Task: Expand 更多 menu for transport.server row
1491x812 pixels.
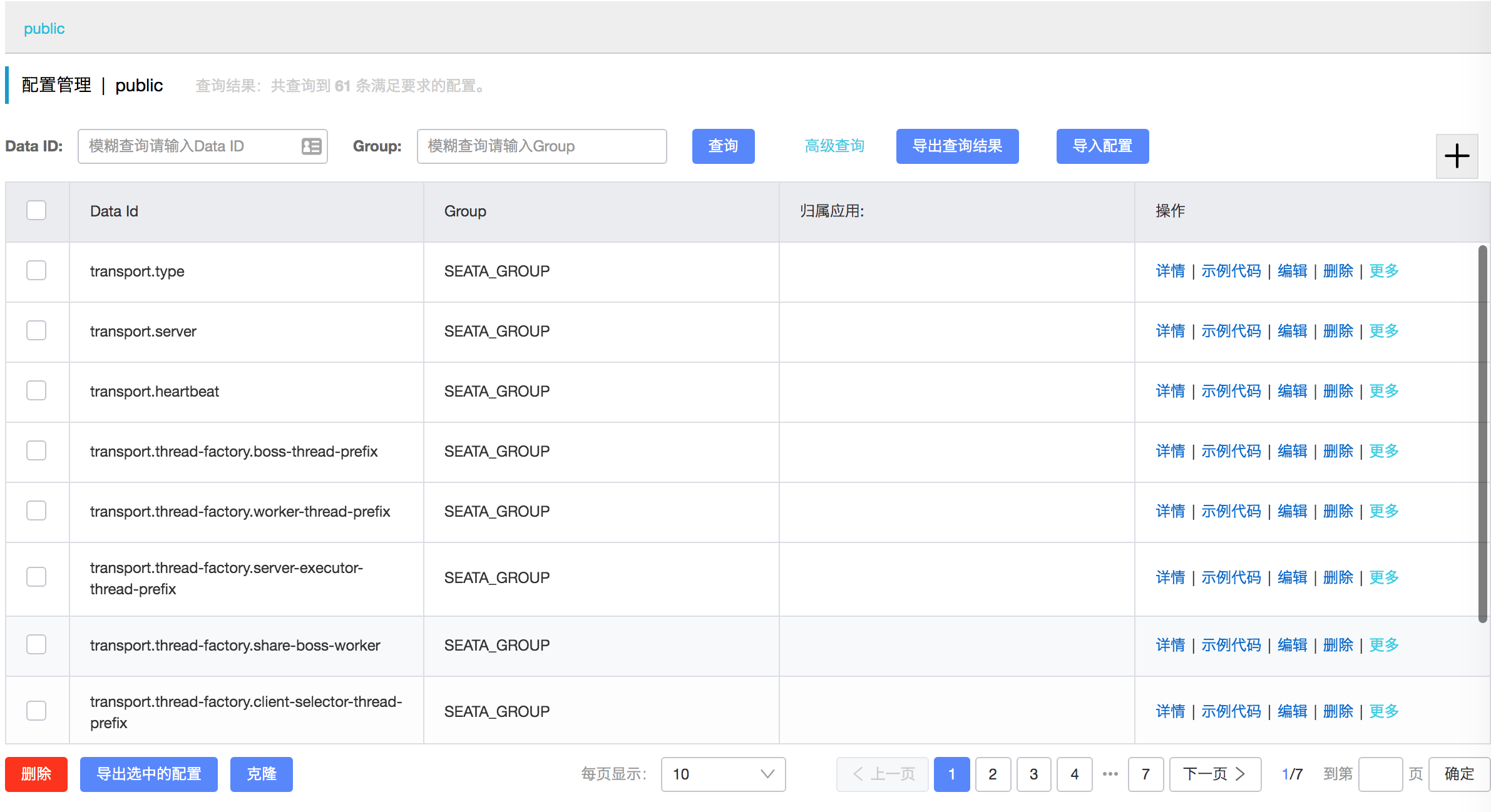Action: pyautogui.click(x=1383, y=331)
